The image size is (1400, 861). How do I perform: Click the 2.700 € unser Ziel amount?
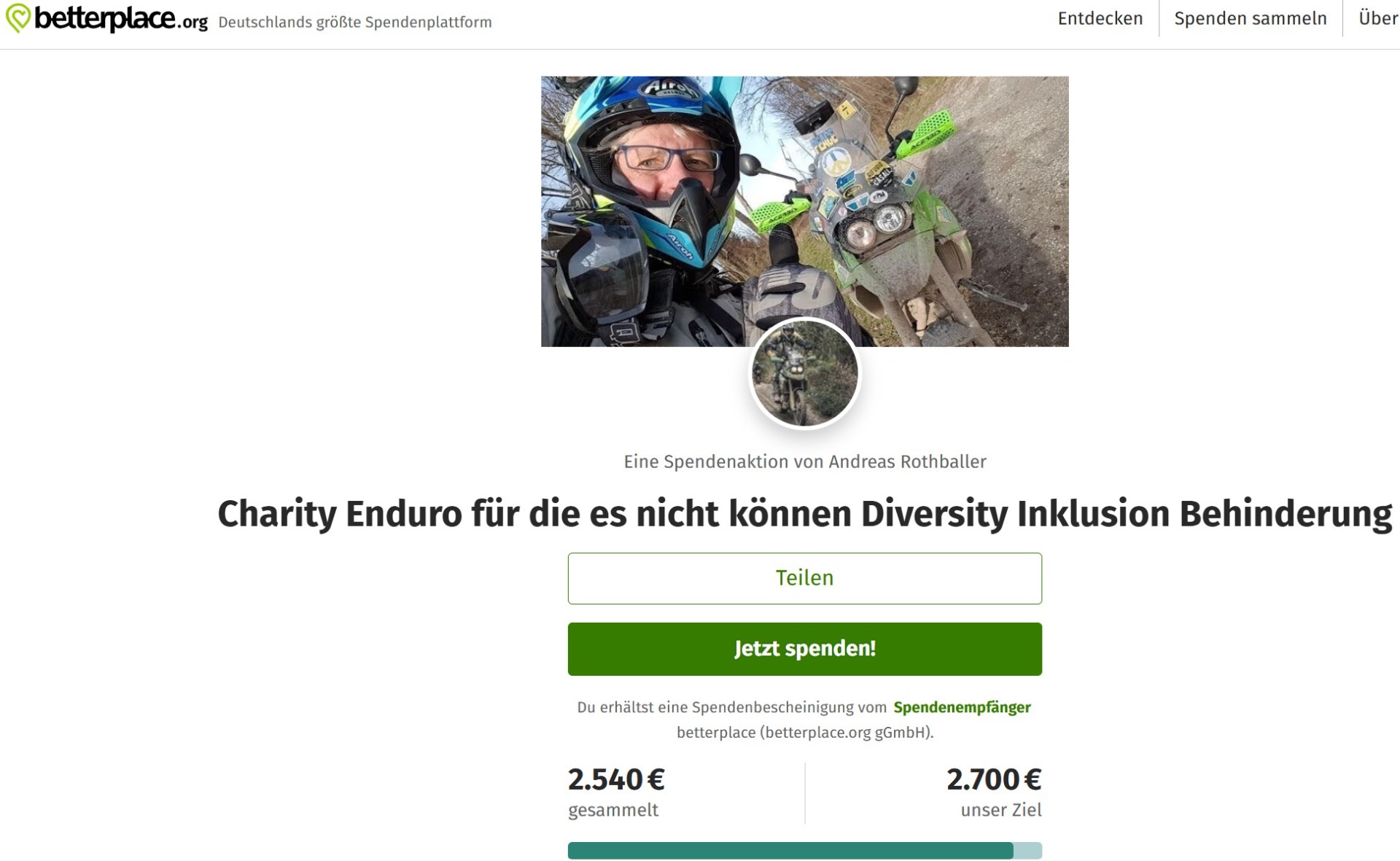click(994, 779)
